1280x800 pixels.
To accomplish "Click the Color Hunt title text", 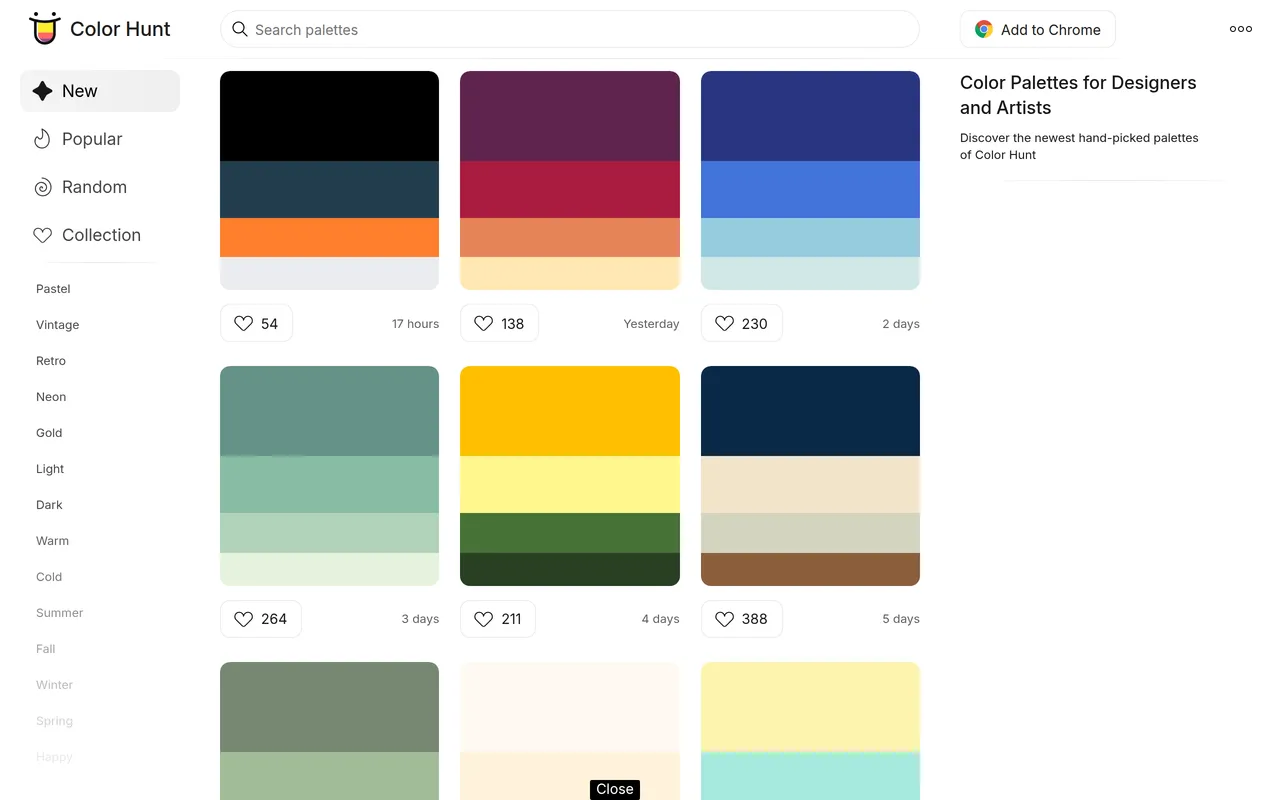I will [120, 29].
